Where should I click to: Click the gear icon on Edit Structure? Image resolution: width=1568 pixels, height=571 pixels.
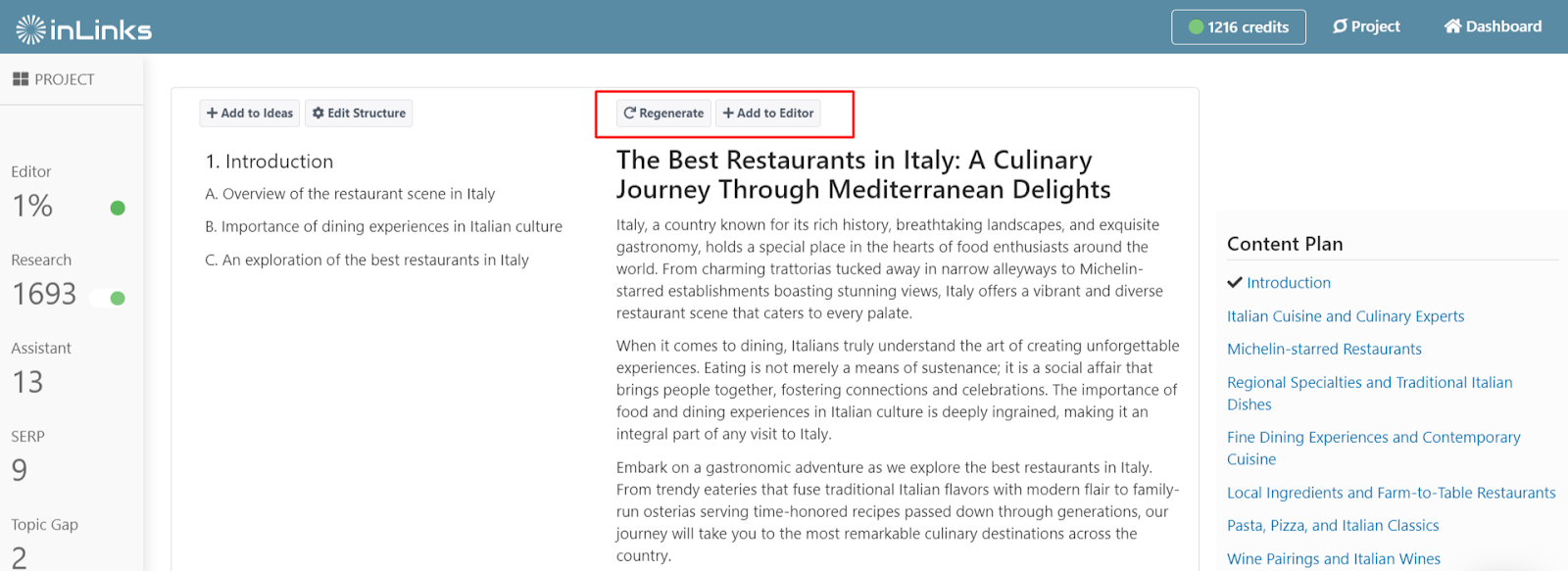click(318, 114)
